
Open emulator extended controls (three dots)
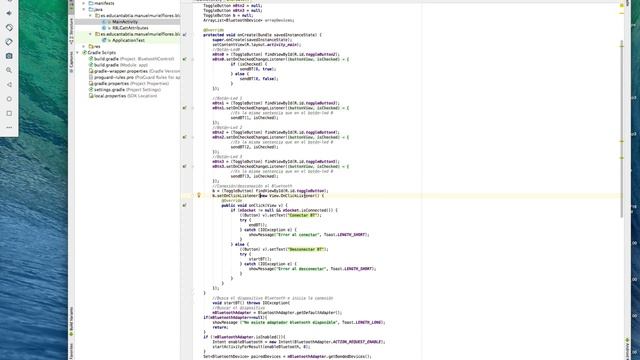pyautogui.click(x=9, y=127)
